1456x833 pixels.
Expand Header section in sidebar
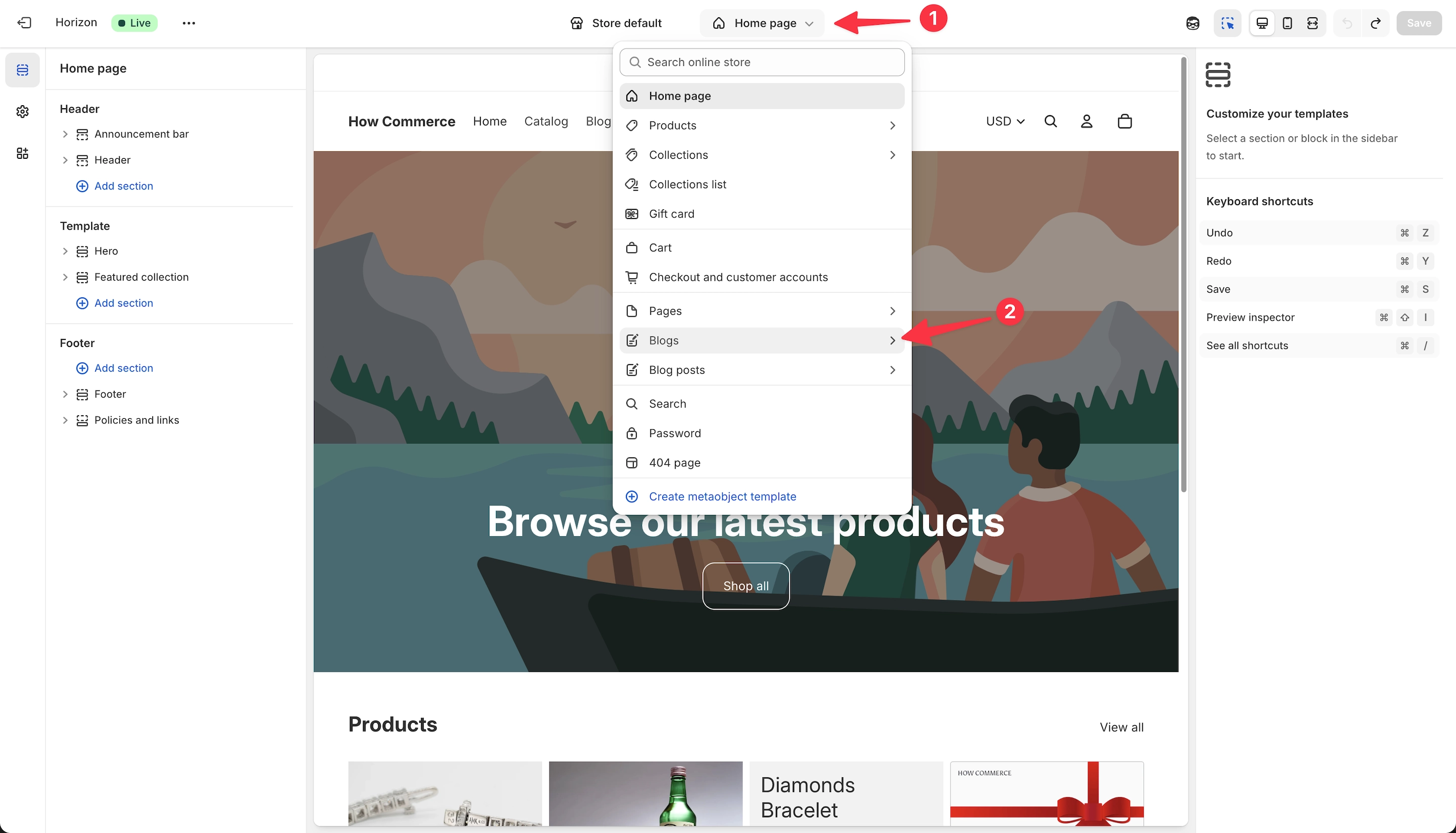point(65,160)
